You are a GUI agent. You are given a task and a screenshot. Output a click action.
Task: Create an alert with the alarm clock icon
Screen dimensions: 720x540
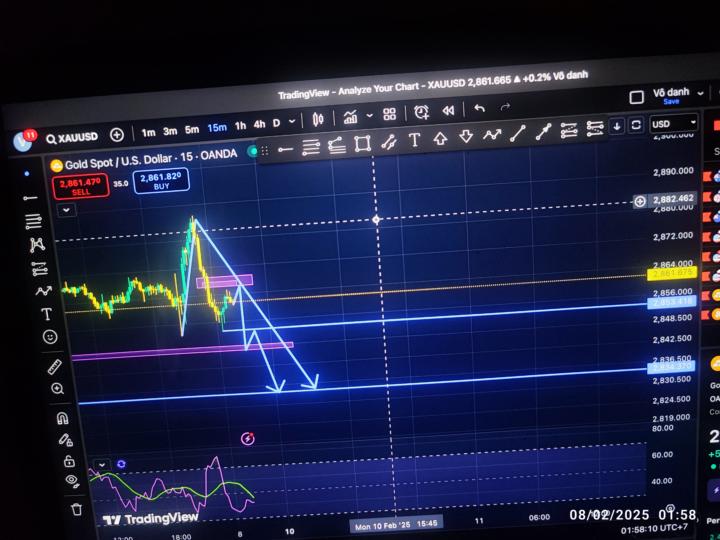coord(422,112)
